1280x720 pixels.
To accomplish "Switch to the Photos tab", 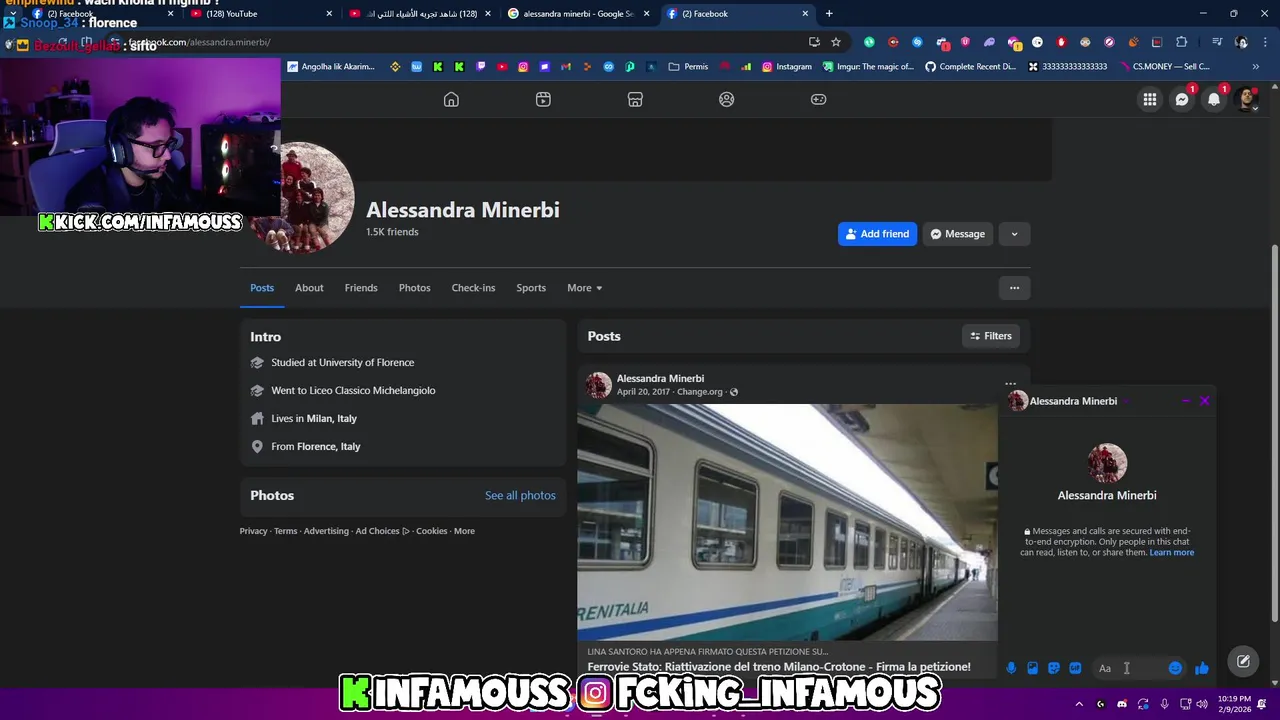I will pyautogui.click(x=414, y=288).
